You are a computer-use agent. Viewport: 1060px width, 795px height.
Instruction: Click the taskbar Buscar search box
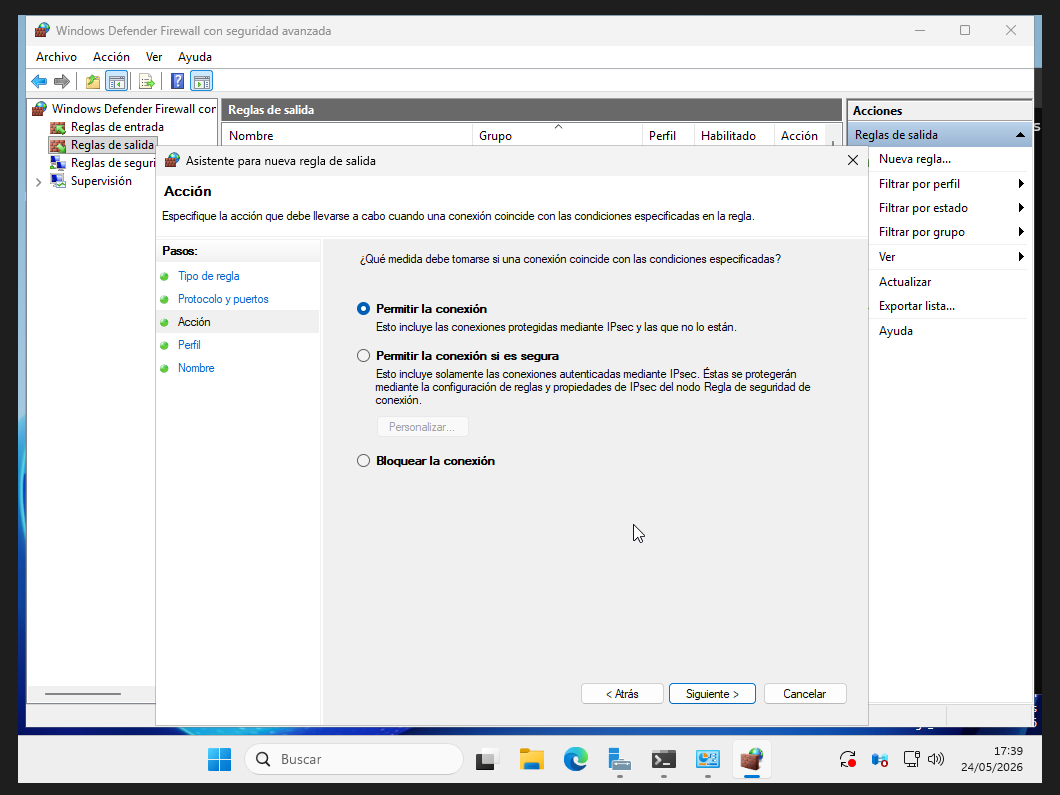pyautogui.click(x=354, y=759)
